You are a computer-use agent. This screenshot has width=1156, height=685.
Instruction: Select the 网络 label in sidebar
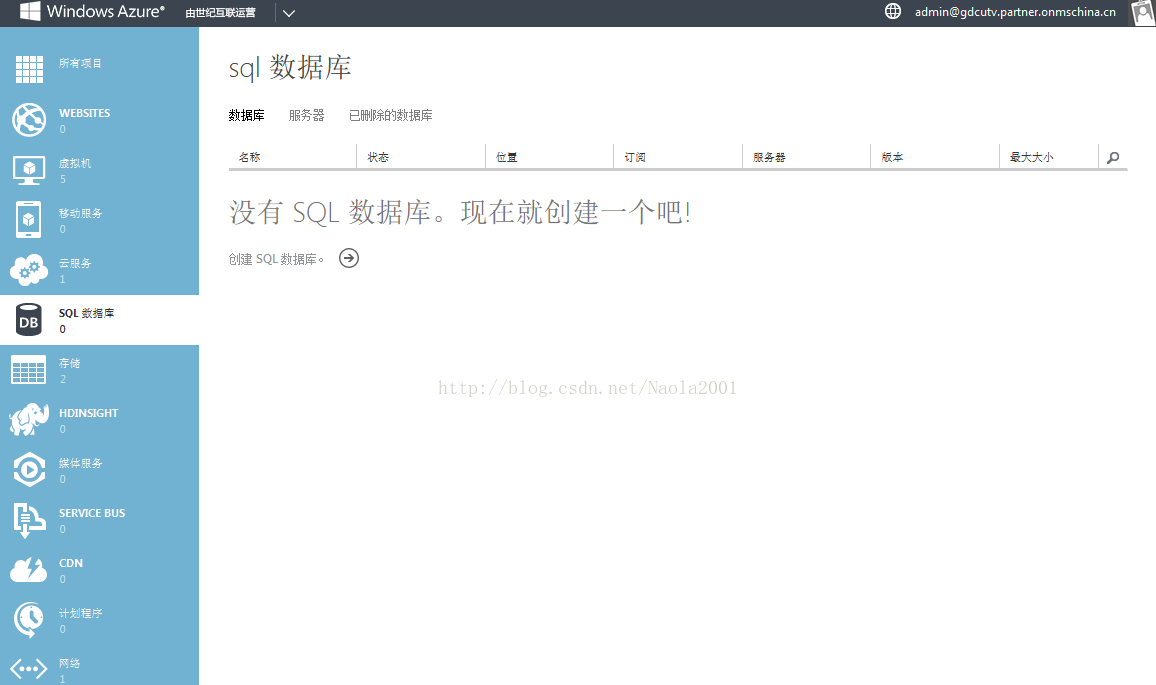70,663
